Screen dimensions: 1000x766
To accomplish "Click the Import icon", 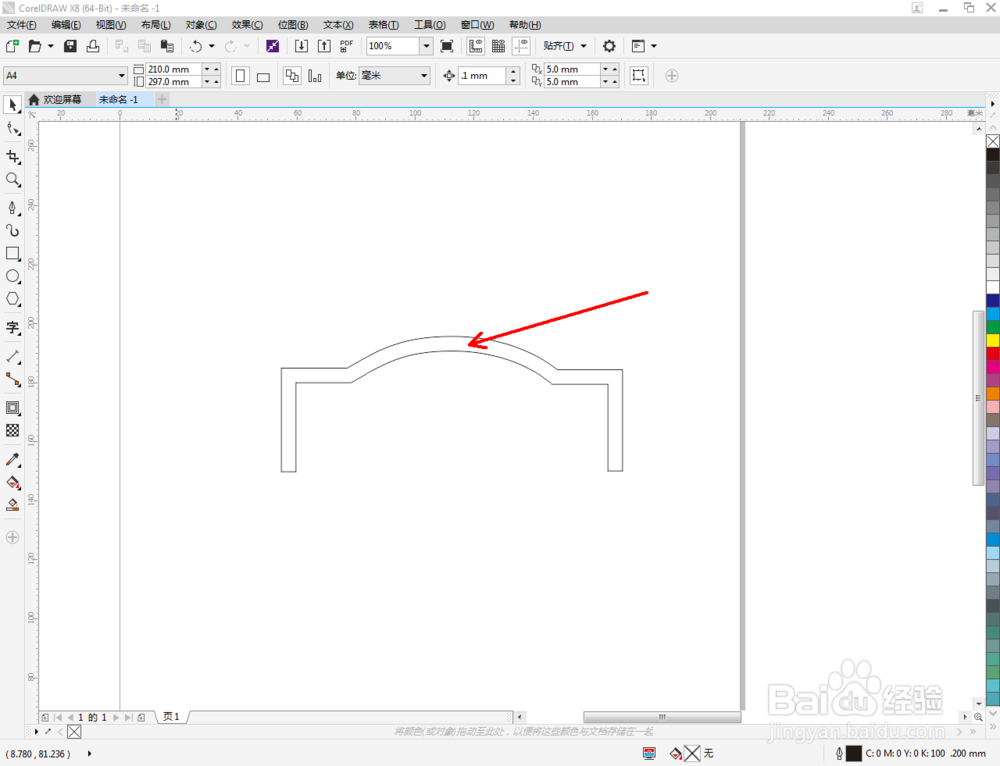I will click(x=301, y=46).
